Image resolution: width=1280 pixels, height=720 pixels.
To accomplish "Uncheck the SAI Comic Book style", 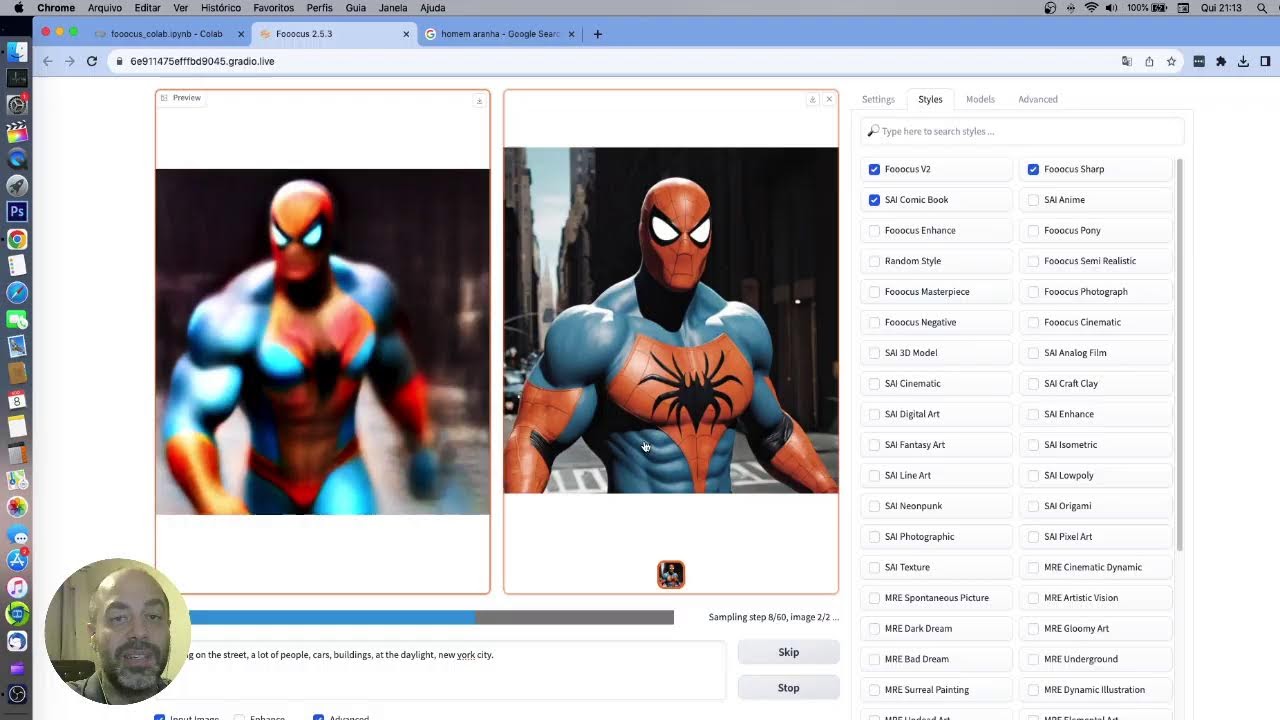I will click(874, 200).
